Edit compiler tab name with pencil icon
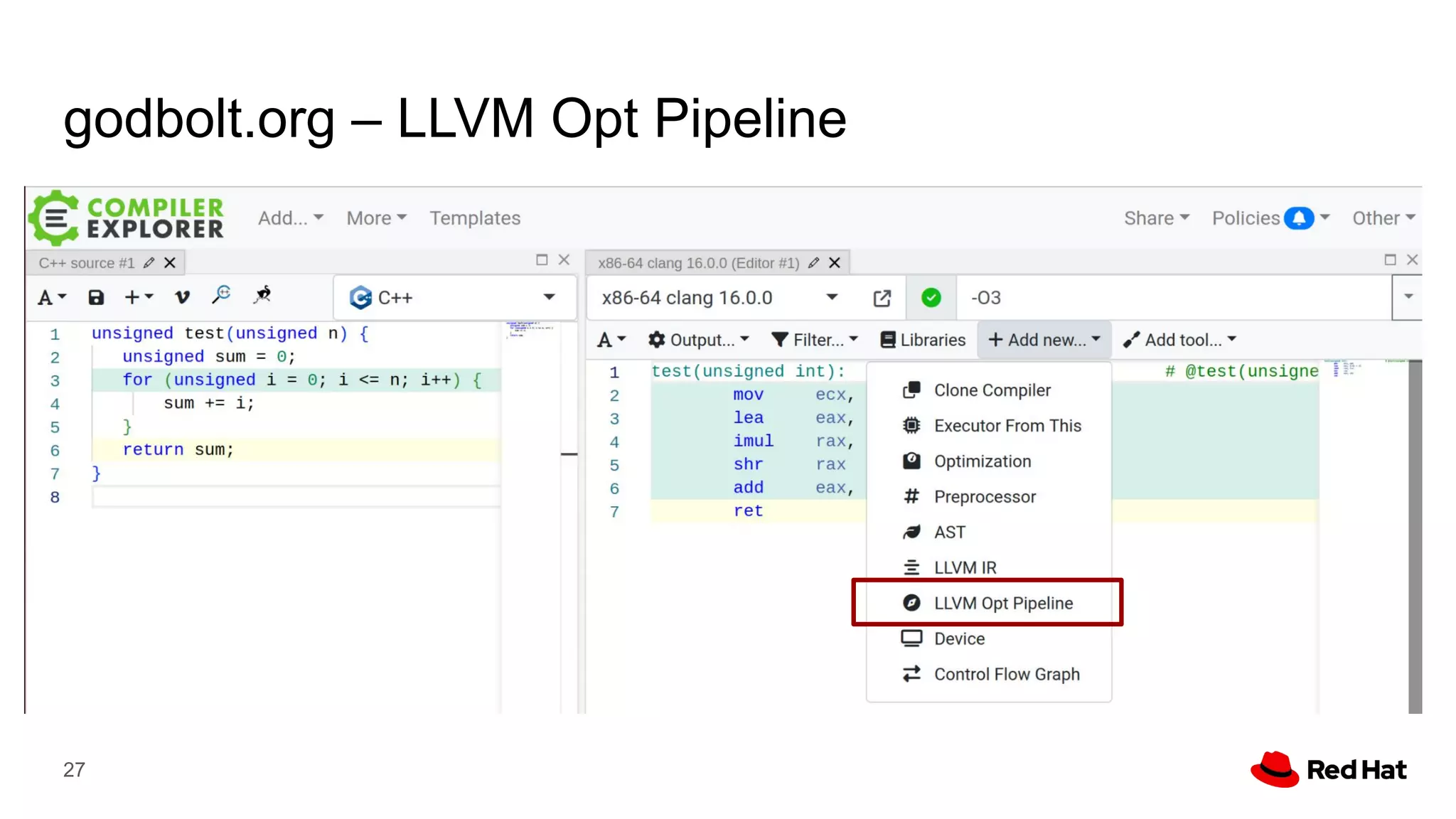The image size is (1456, 819). (x=814, y=263)
